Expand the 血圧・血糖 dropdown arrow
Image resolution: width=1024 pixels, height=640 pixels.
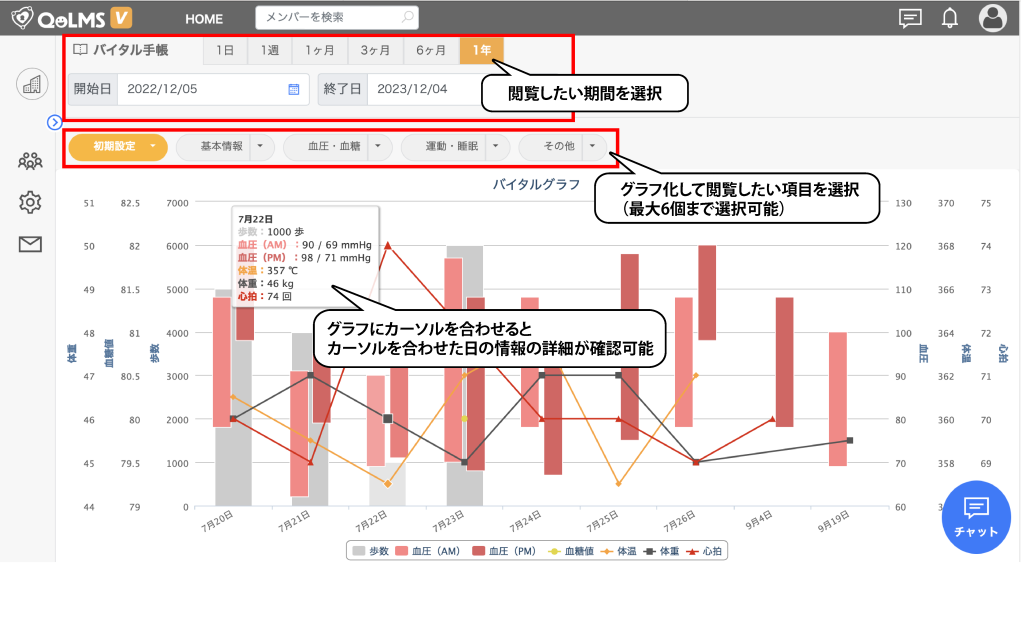click(x=380, y=147)
